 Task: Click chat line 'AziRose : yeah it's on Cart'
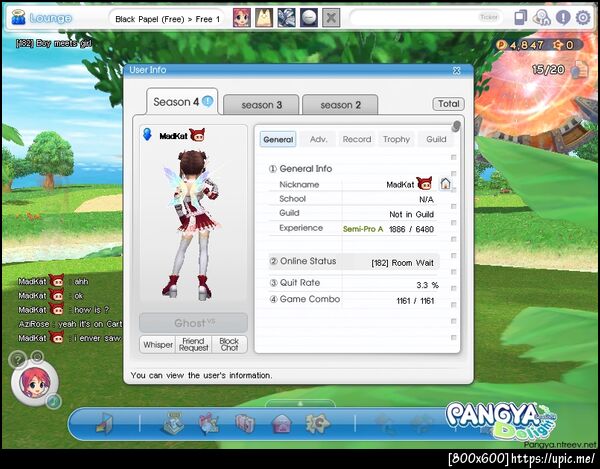[x=70, y=324]
